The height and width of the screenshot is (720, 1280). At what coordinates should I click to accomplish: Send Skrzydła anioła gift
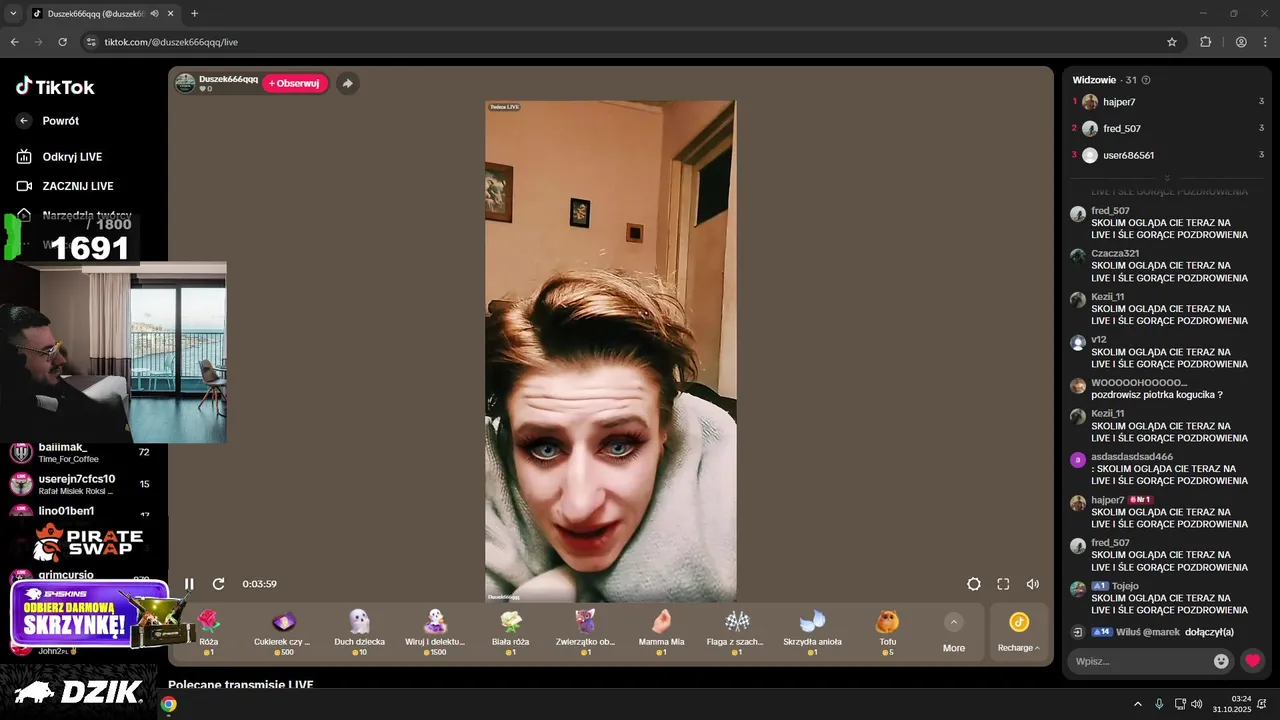(x=812, y=632)
